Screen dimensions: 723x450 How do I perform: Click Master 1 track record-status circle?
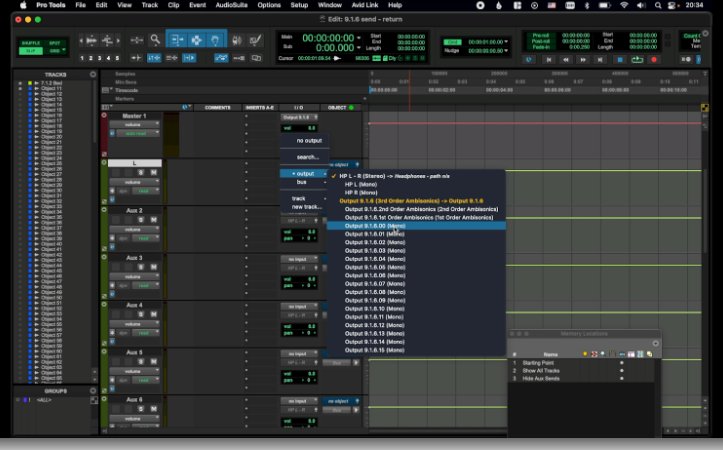(x=104, y=115)
